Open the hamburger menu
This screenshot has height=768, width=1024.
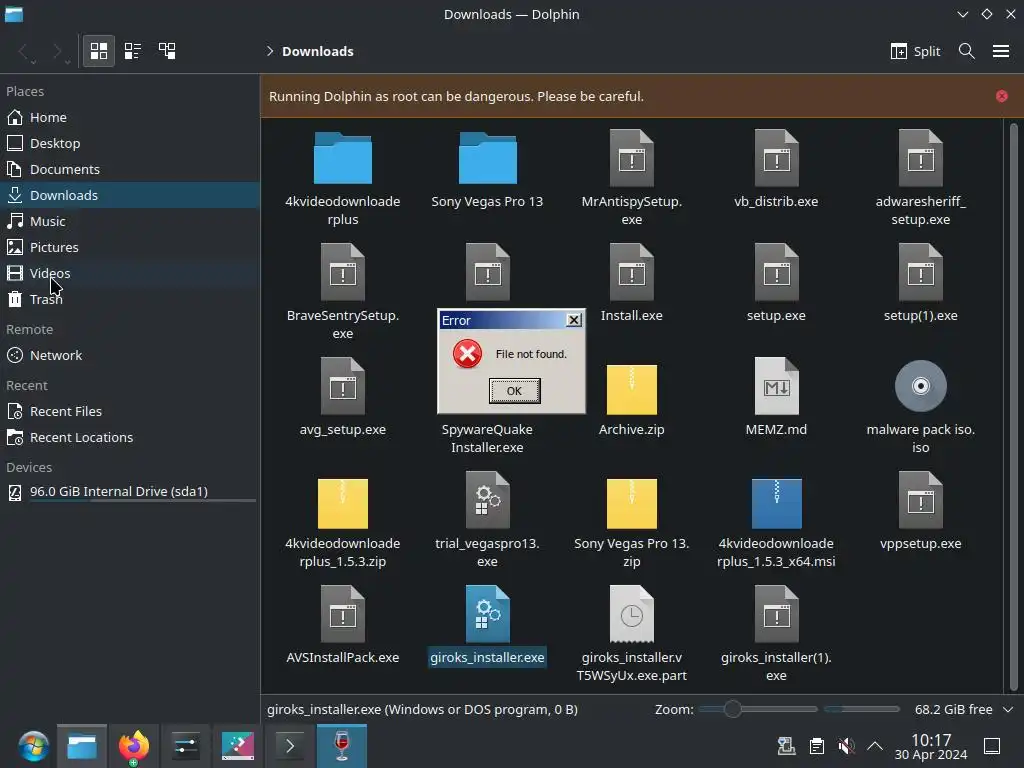point(1000,51)
